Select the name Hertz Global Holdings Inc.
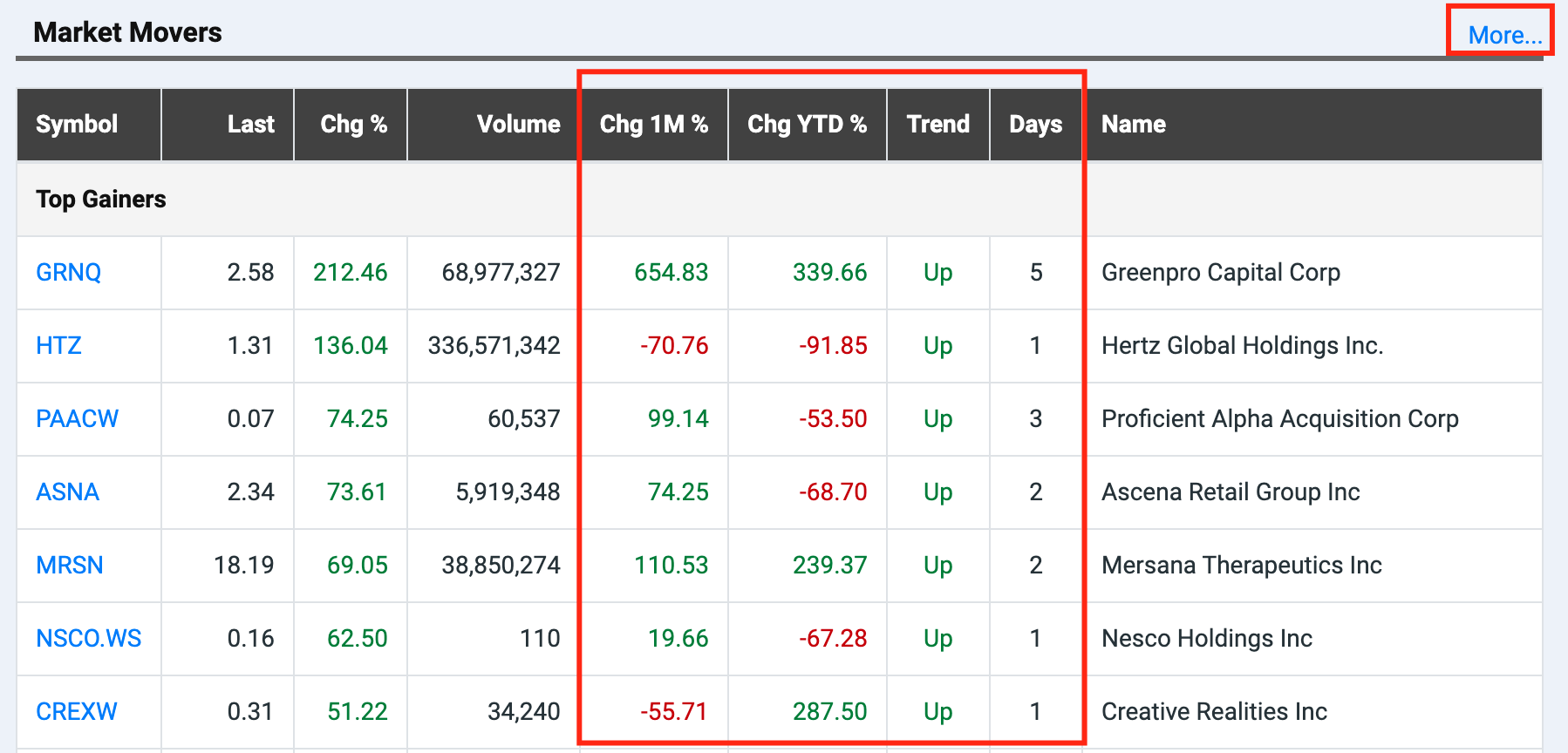This screenshot has width=1568, height=753. (x=1243, y=346)
